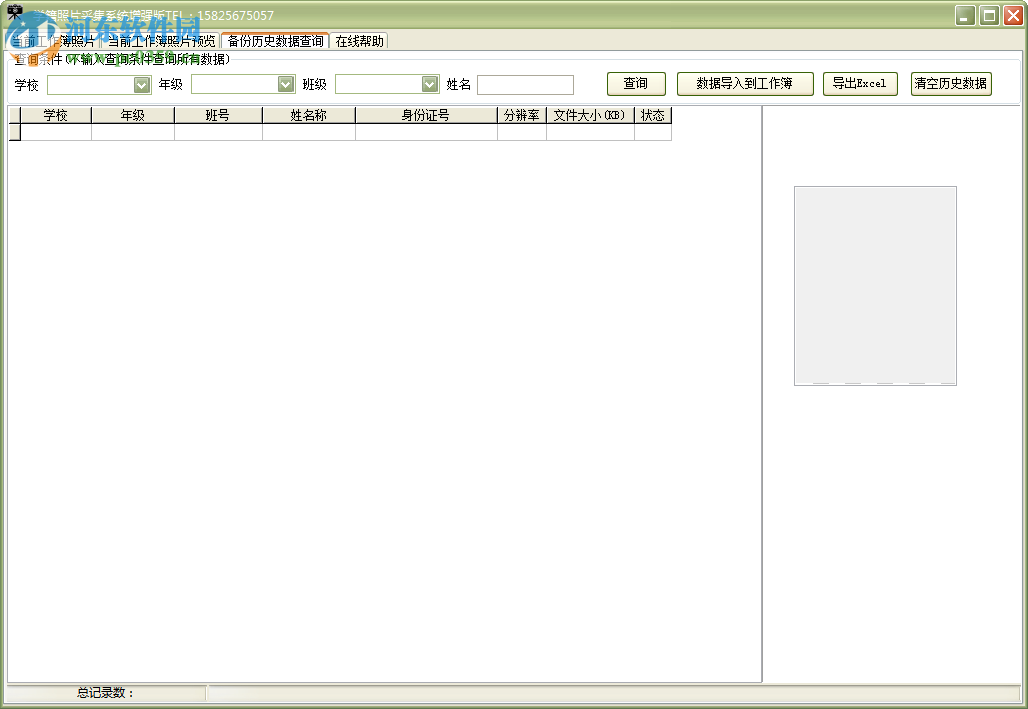Click the 导出Excel button

(x=859, y=84)
